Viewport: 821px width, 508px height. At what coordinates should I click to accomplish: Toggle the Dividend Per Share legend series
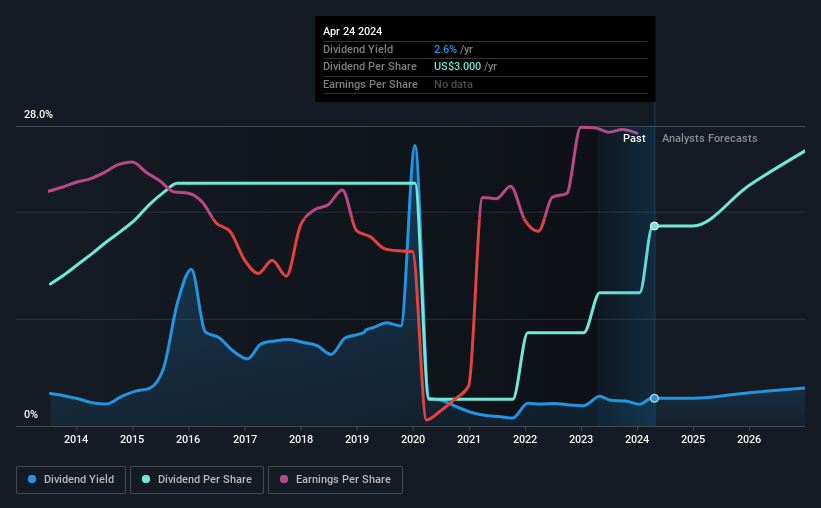point(197,479)
